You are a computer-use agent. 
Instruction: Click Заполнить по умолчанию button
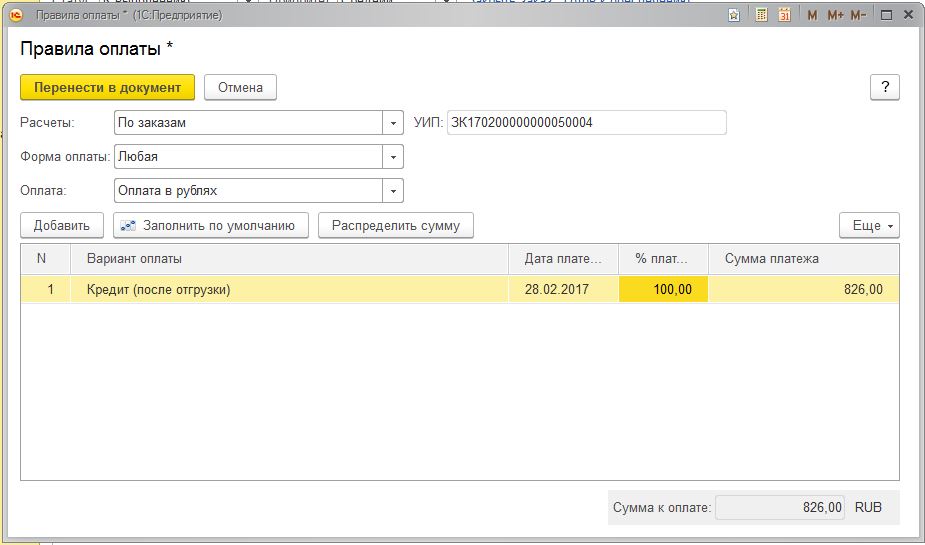tap(211, 225)
